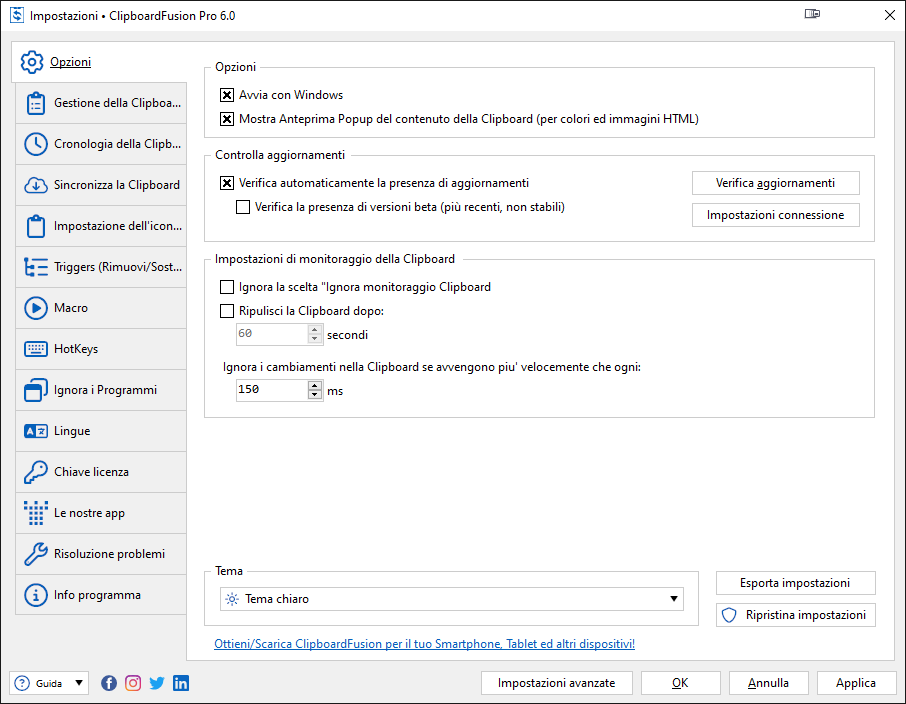This screenshot has height=704, width=906.
Task: Open the Facebook page icon
Action: [x=109, y=683]
